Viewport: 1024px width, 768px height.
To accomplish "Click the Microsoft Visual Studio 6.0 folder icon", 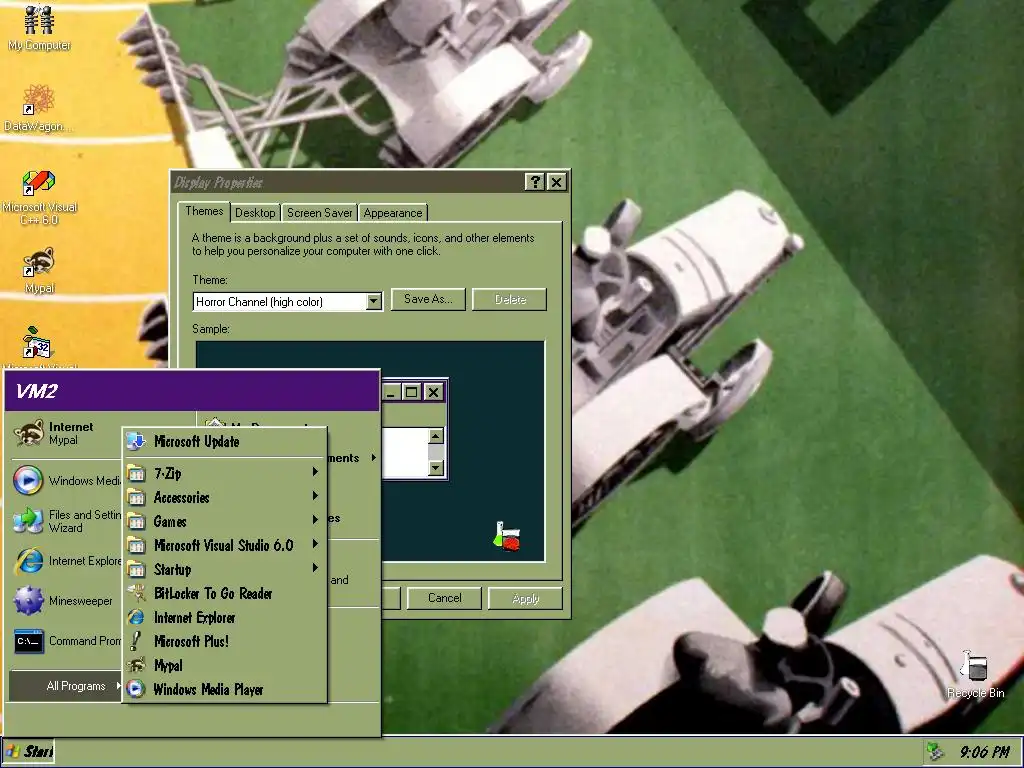I will click(x=136, y=545).
